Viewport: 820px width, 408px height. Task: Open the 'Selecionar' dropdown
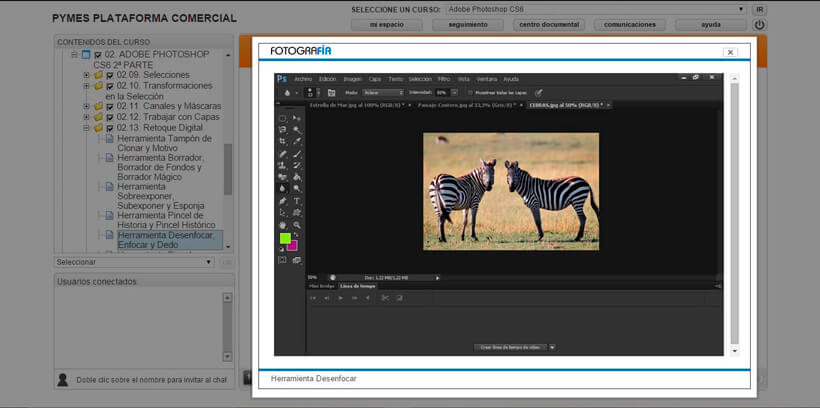[x=134, y=262]
